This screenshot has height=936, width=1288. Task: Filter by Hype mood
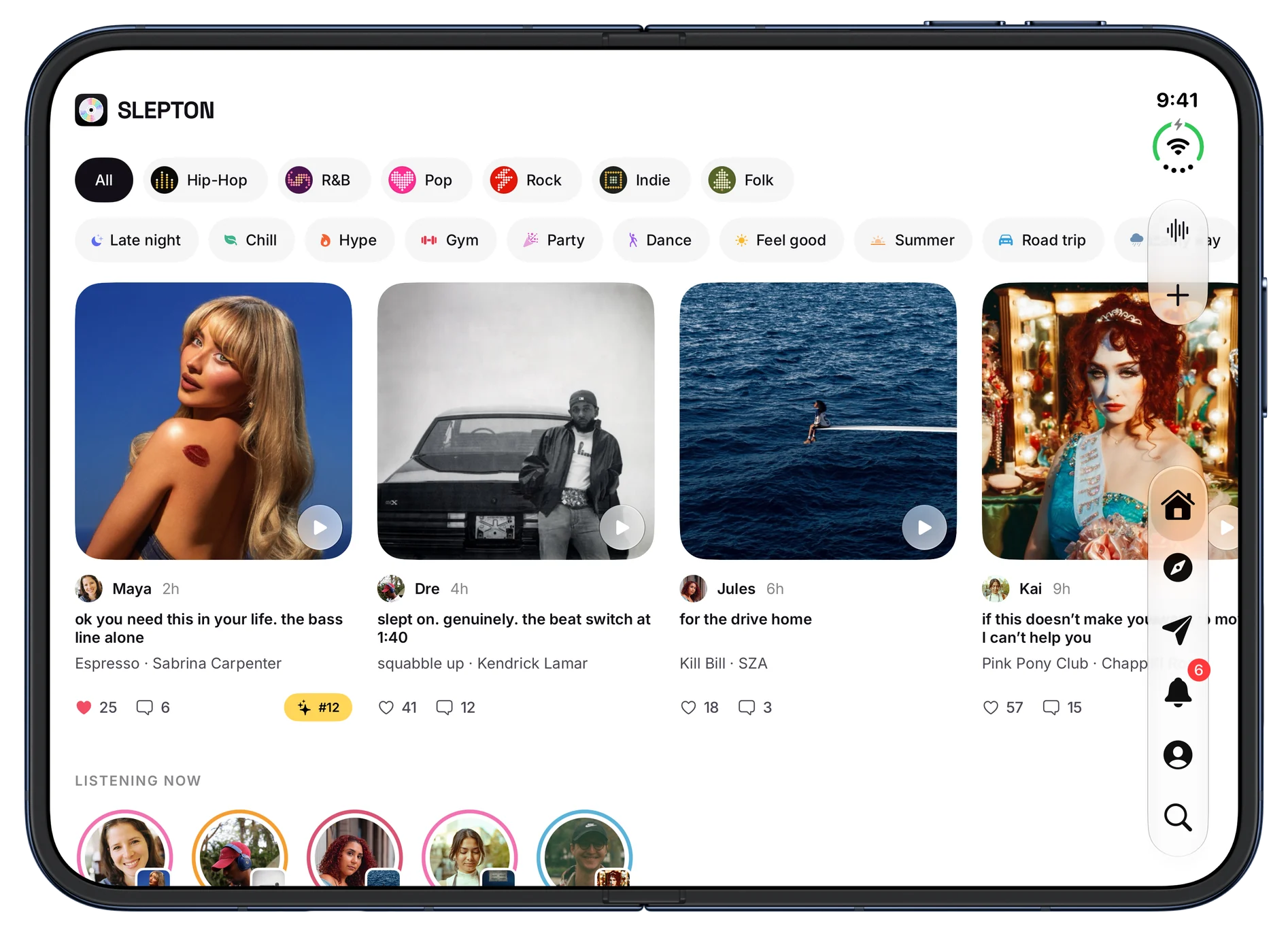coord(350,240)
